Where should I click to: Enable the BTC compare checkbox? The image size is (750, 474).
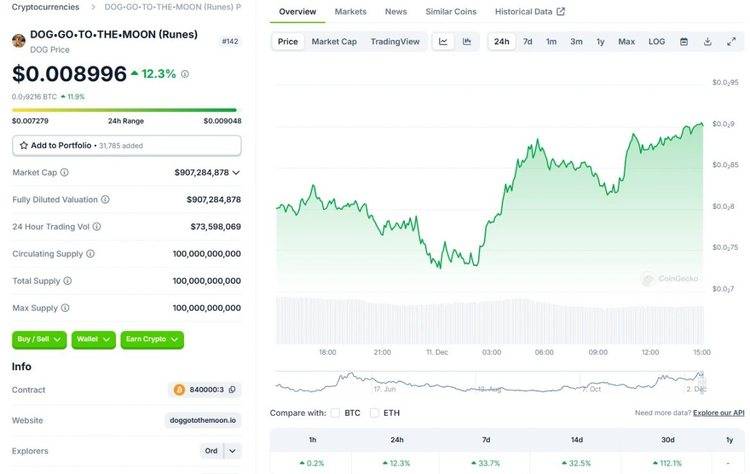pyautogui.click(x=335, y=413)
